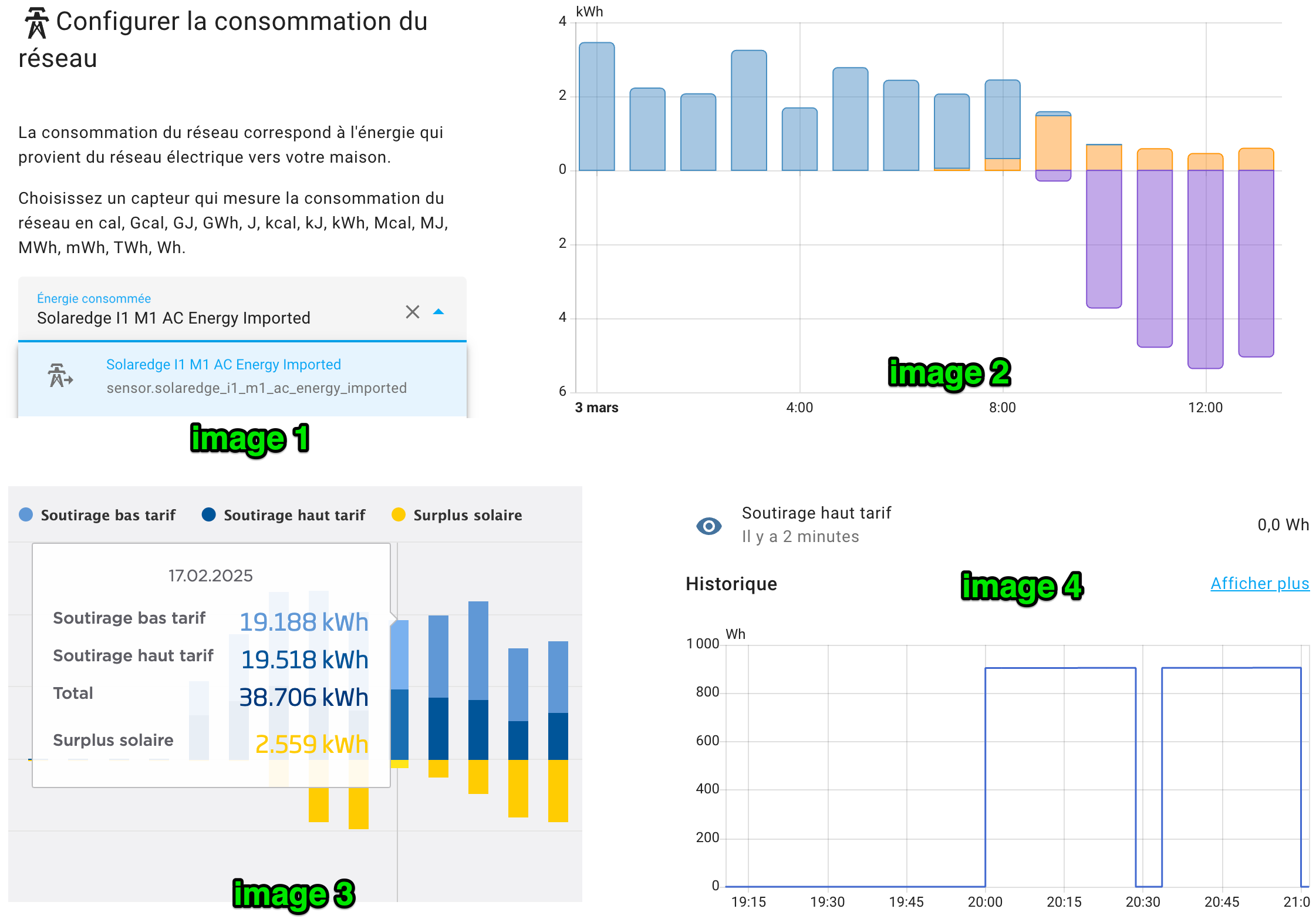This screenshot has width=1316, height=922.
Task: Click the yellow Surplus solaire legend dot
Action: click(399, 515)
